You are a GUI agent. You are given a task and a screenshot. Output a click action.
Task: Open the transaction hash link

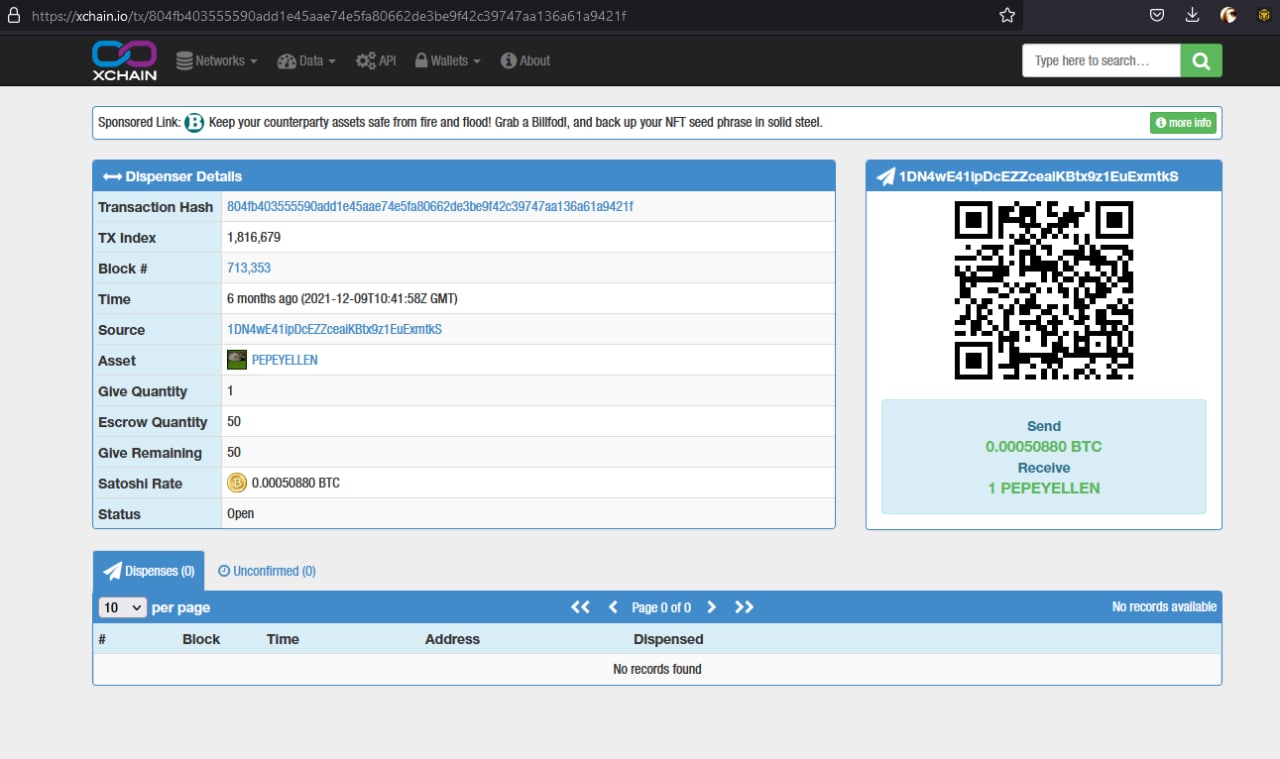pyautogui.click(x=430, y=207)
